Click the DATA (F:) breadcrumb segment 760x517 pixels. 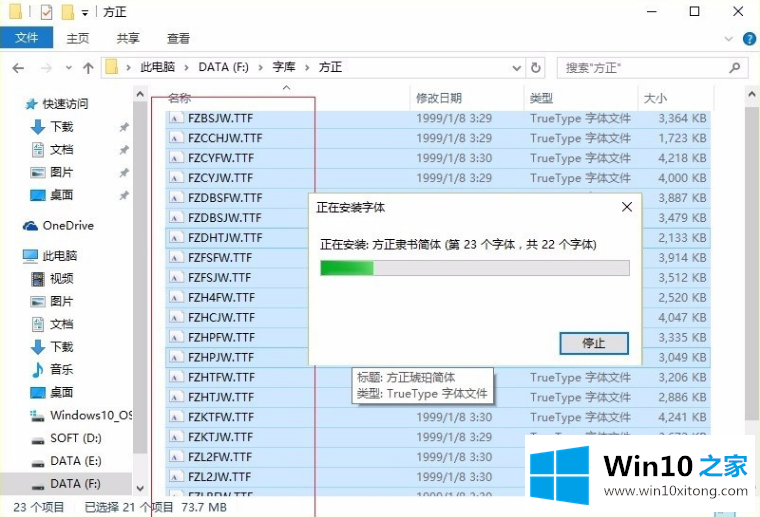[223, 67]
